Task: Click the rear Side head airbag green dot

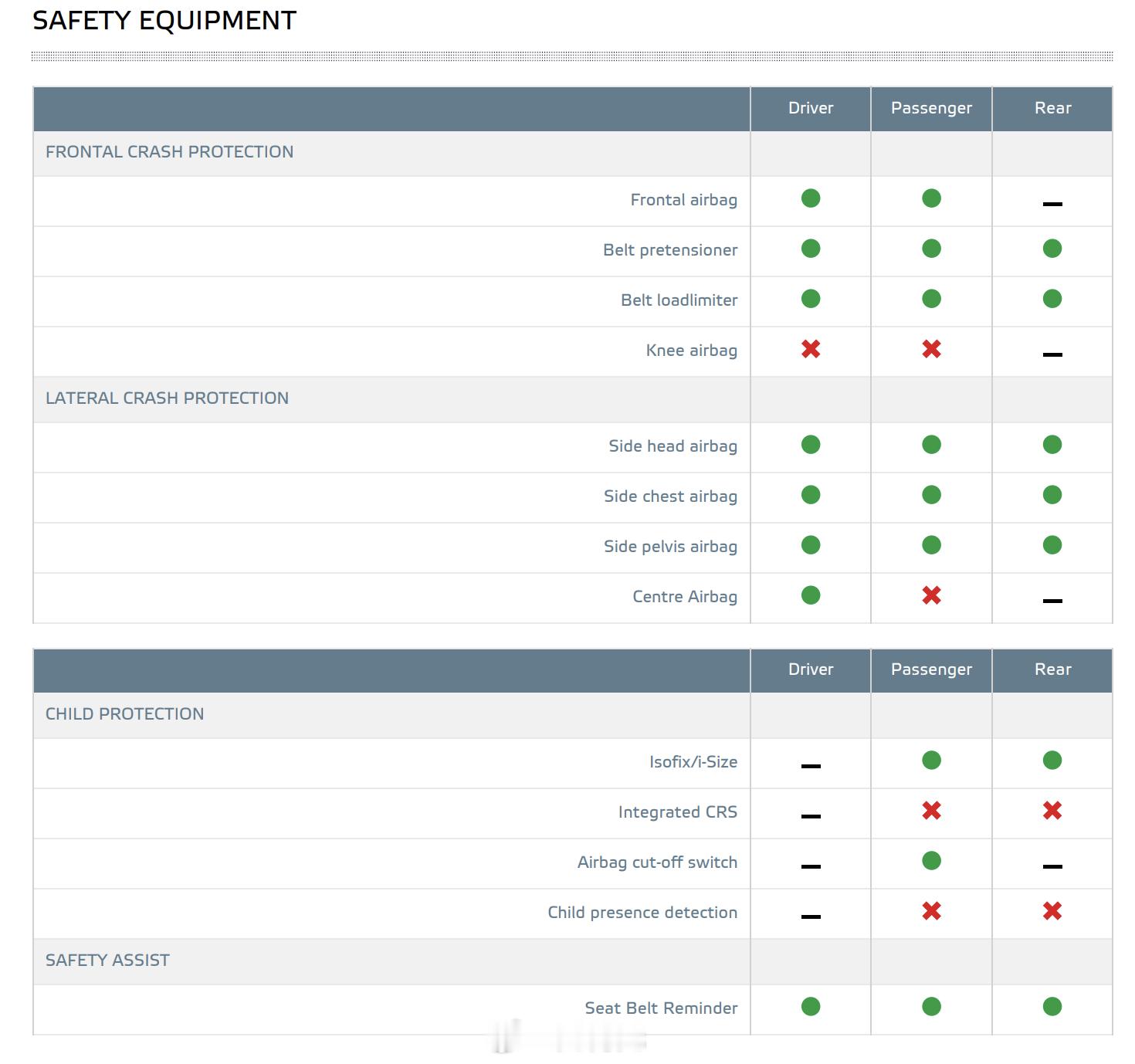Action: click(1052, 445)
